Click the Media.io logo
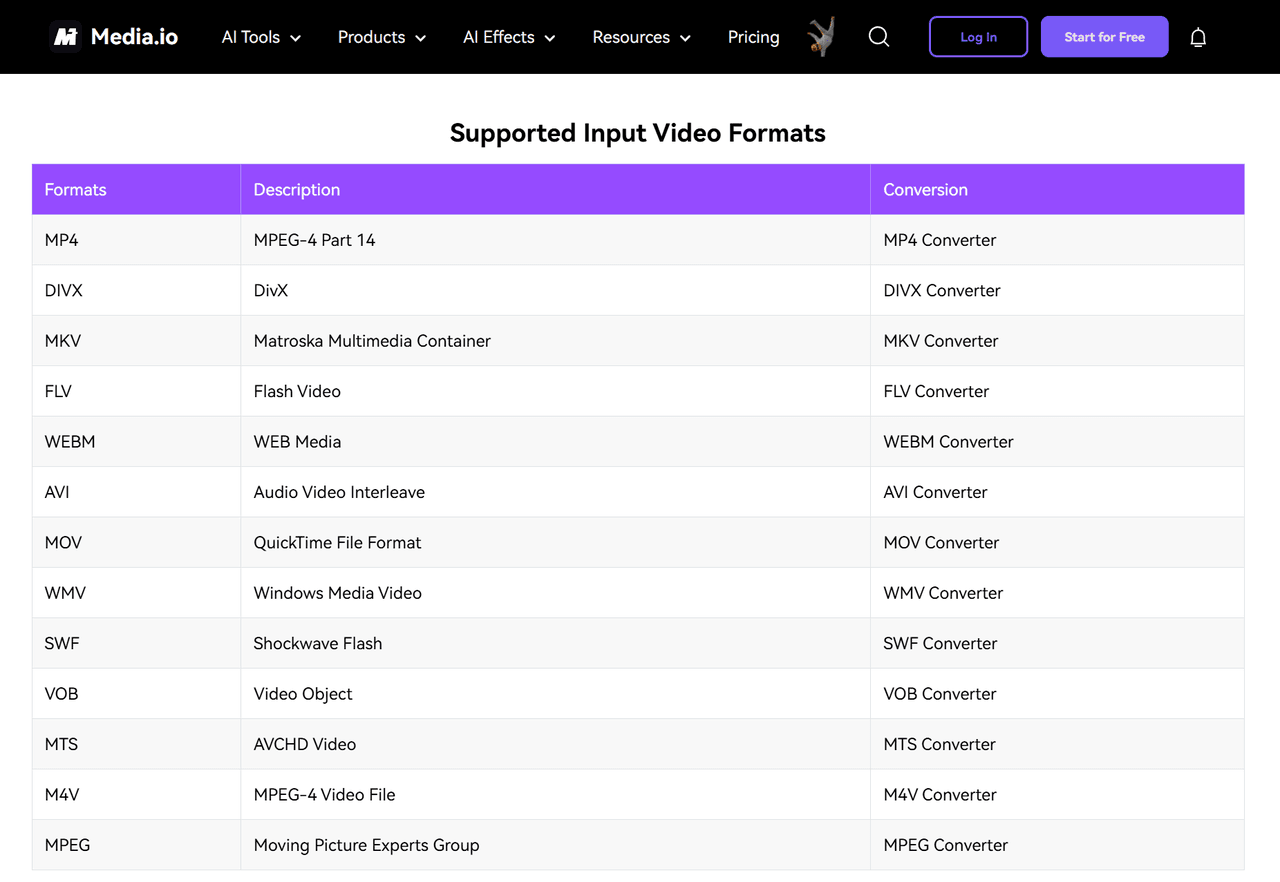 [x=114, y=37]
